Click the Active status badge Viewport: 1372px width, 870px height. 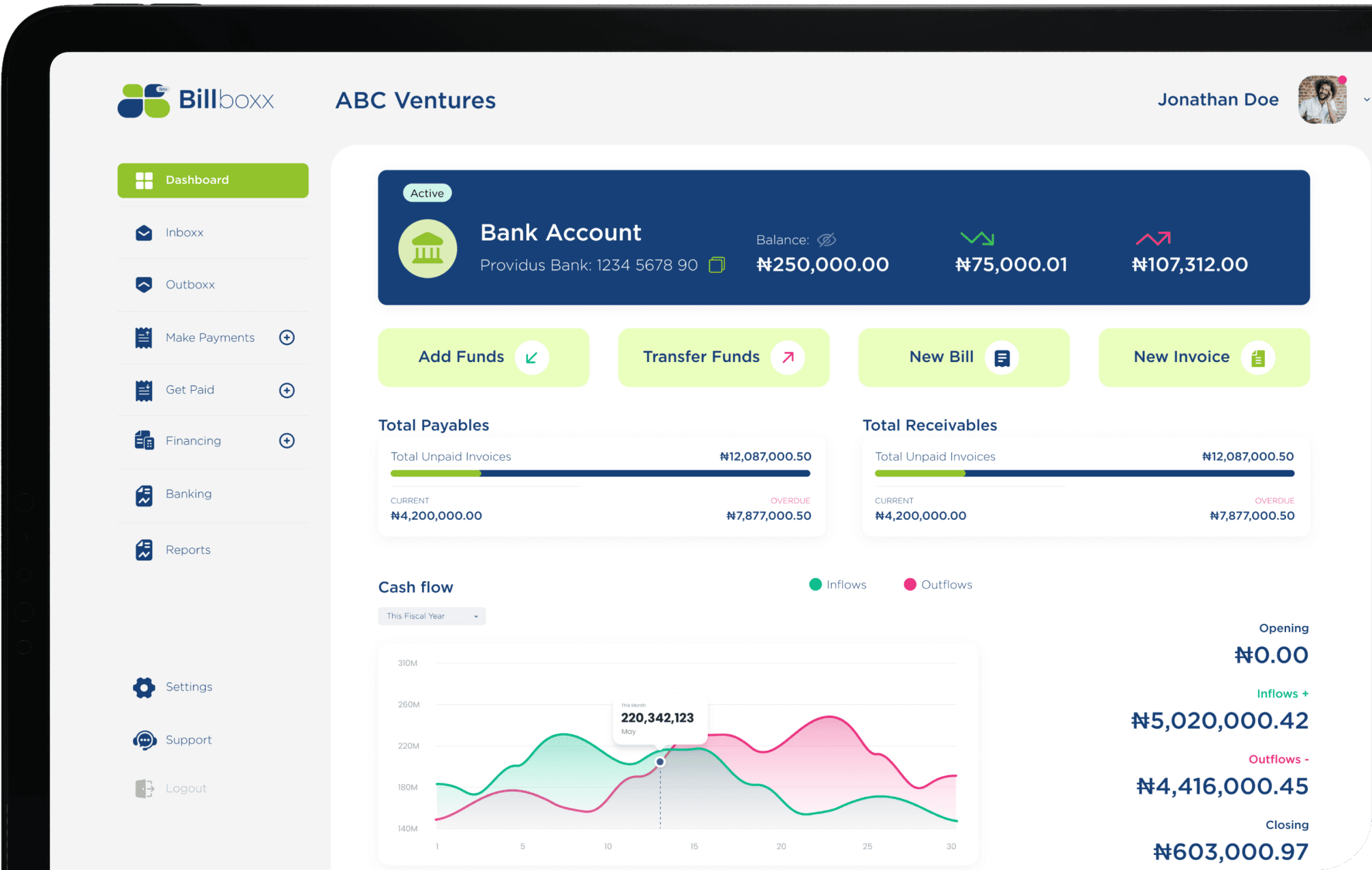pyautogui.click(x=427, y=193)
